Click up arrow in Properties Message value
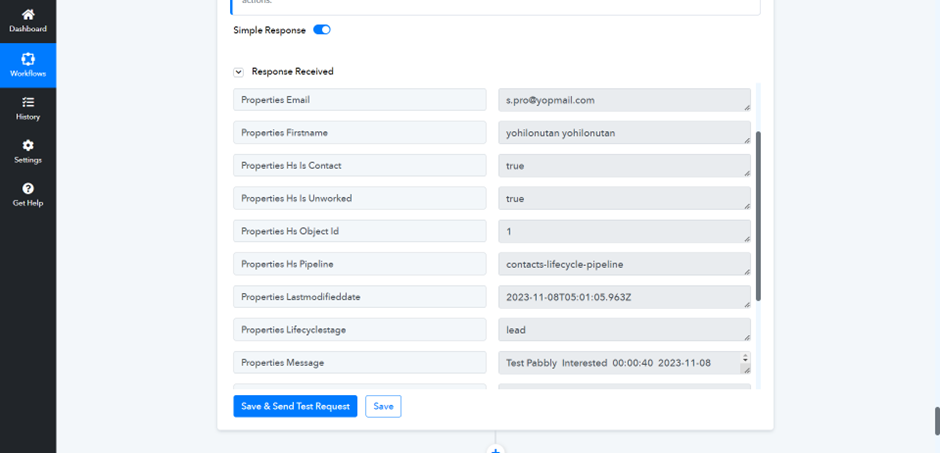940x453 pixels. (x=745, y=357)
